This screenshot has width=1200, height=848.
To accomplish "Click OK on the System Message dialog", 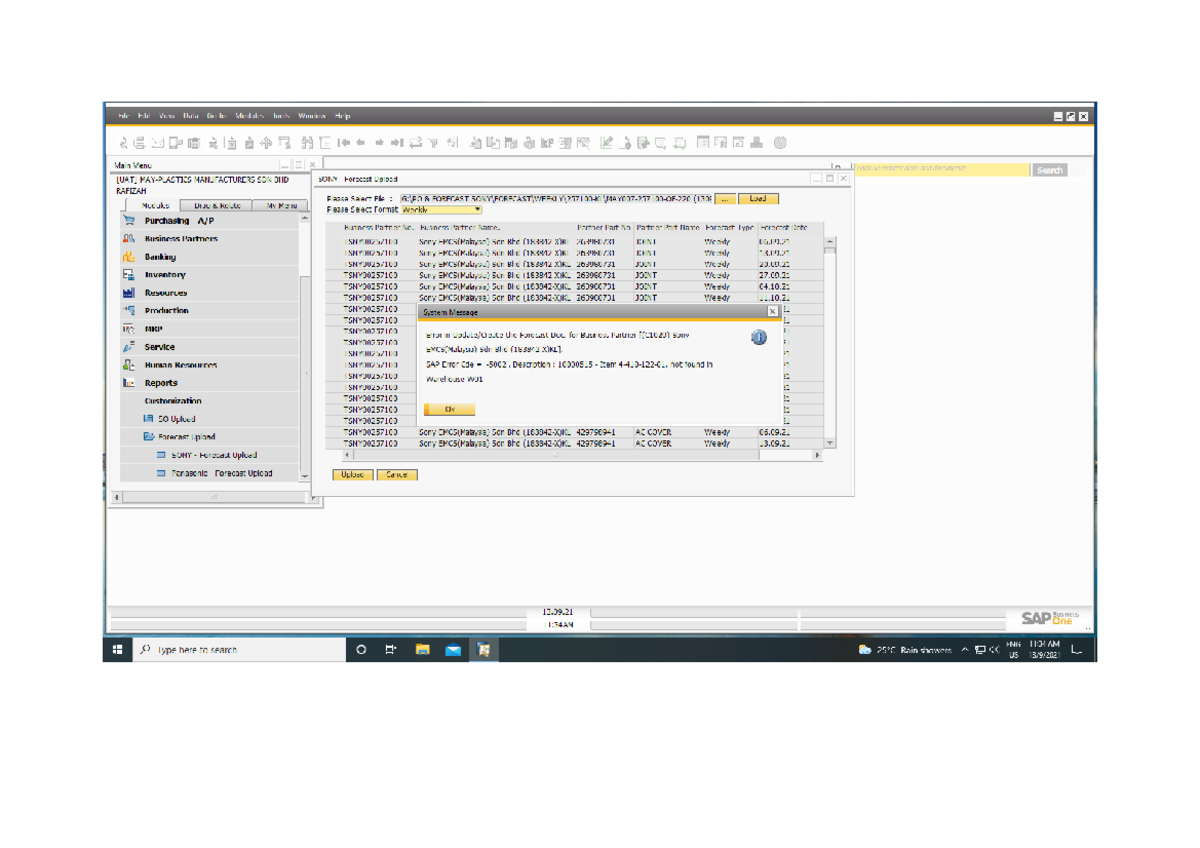I will [x=452, y=409].
